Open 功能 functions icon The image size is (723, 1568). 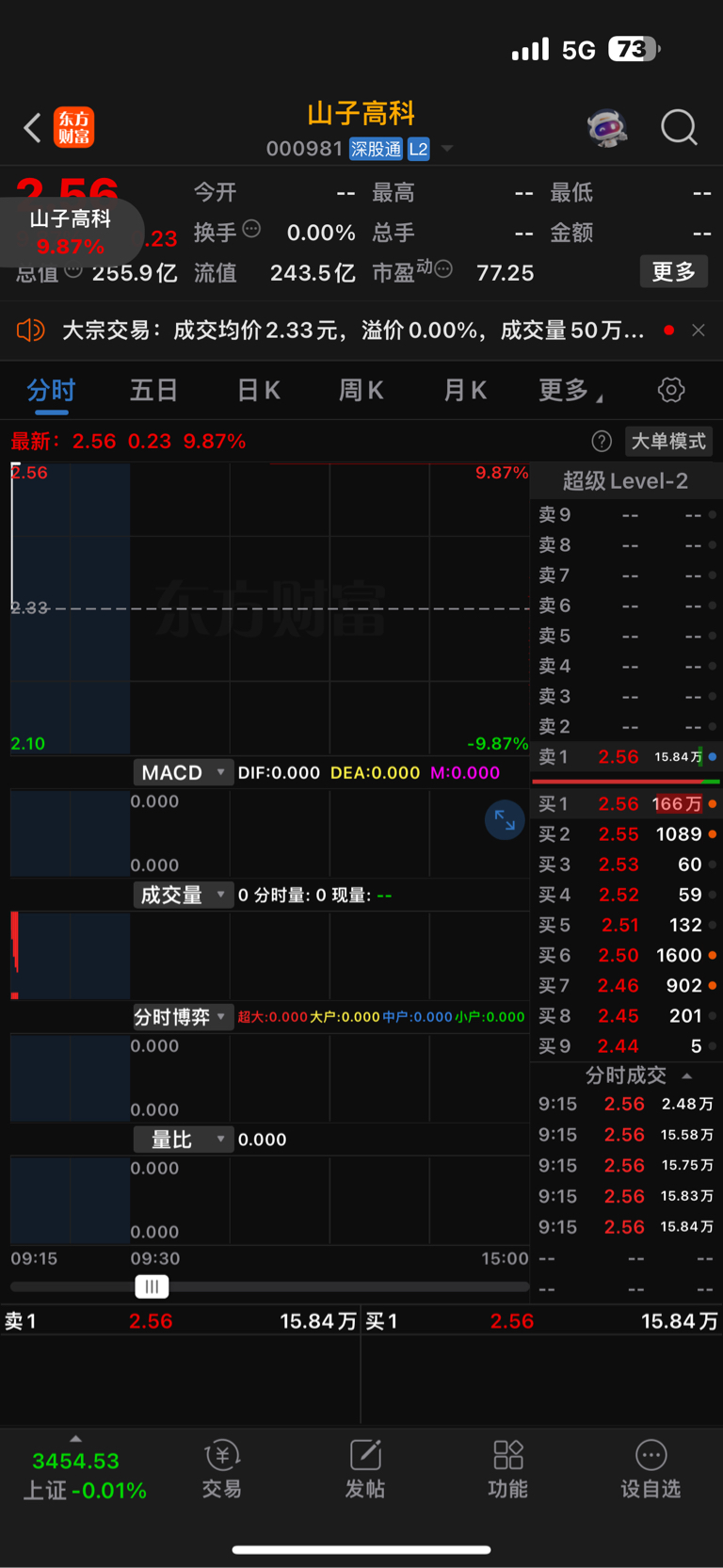point(508,1469)
